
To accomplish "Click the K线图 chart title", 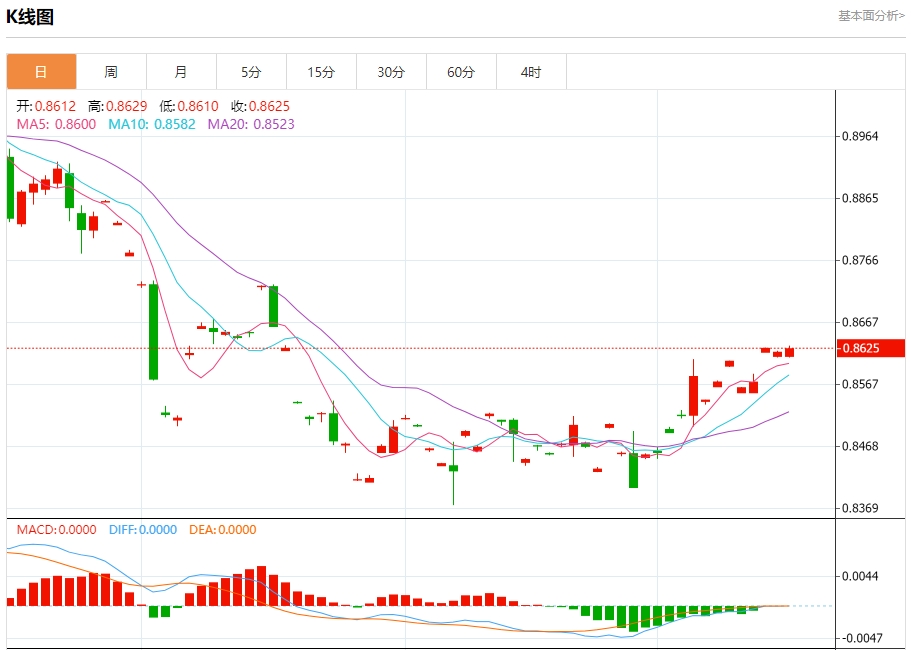I will 30,17.
